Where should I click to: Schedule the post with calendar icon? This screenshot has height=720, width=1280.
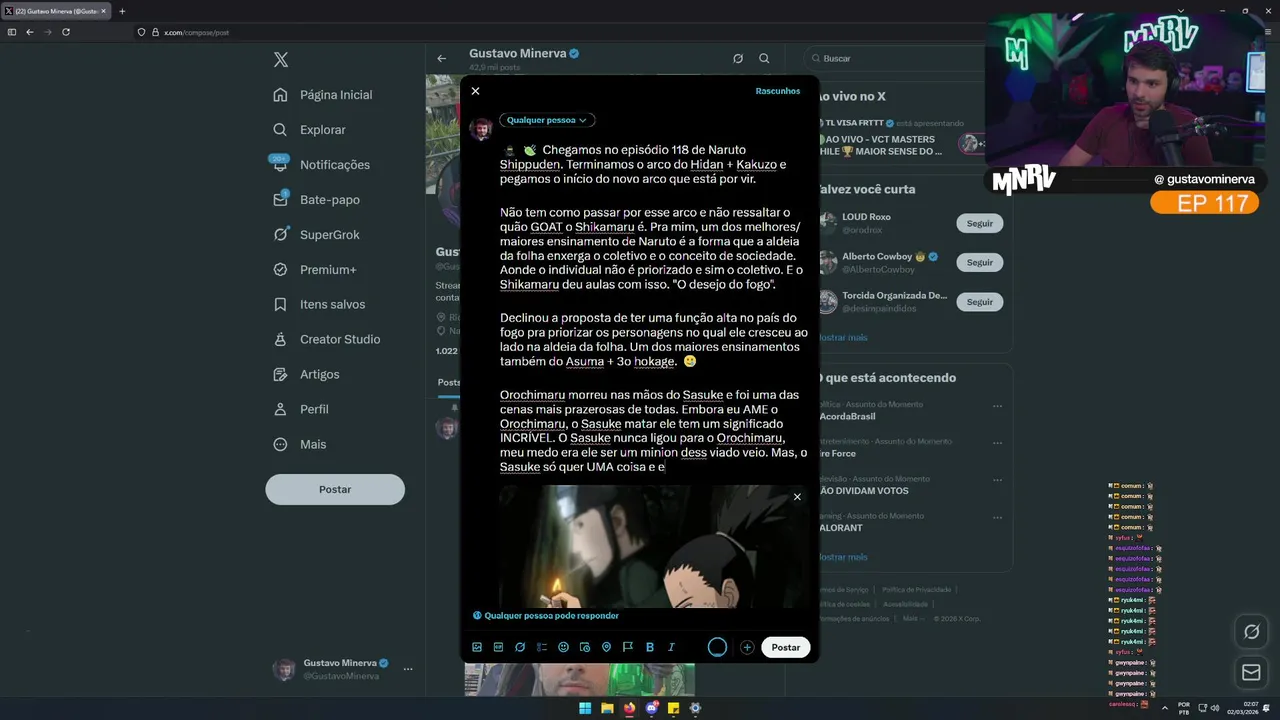point(585,647)
